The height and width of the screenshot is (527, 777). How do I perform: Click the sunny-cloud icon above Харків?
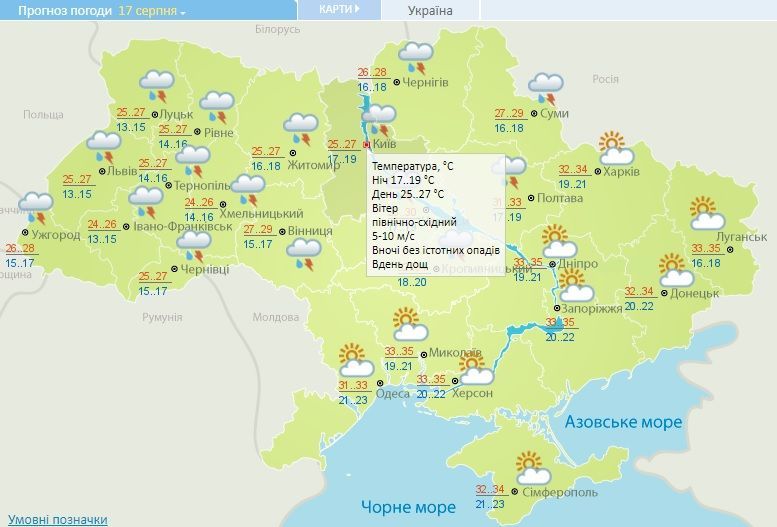point(616,148)
